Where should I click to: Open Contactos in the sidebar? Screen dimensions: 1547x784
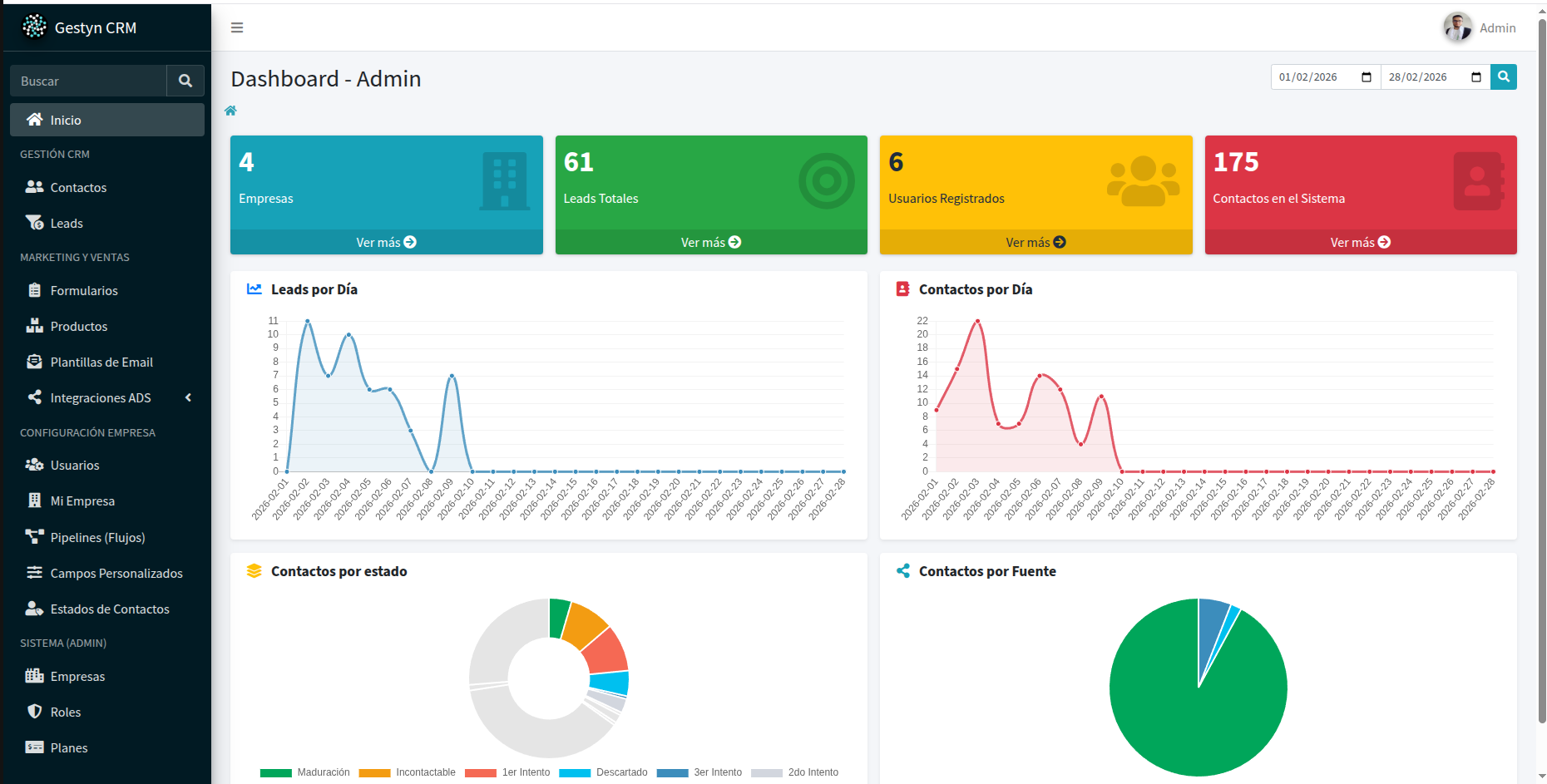coord(78,188)
